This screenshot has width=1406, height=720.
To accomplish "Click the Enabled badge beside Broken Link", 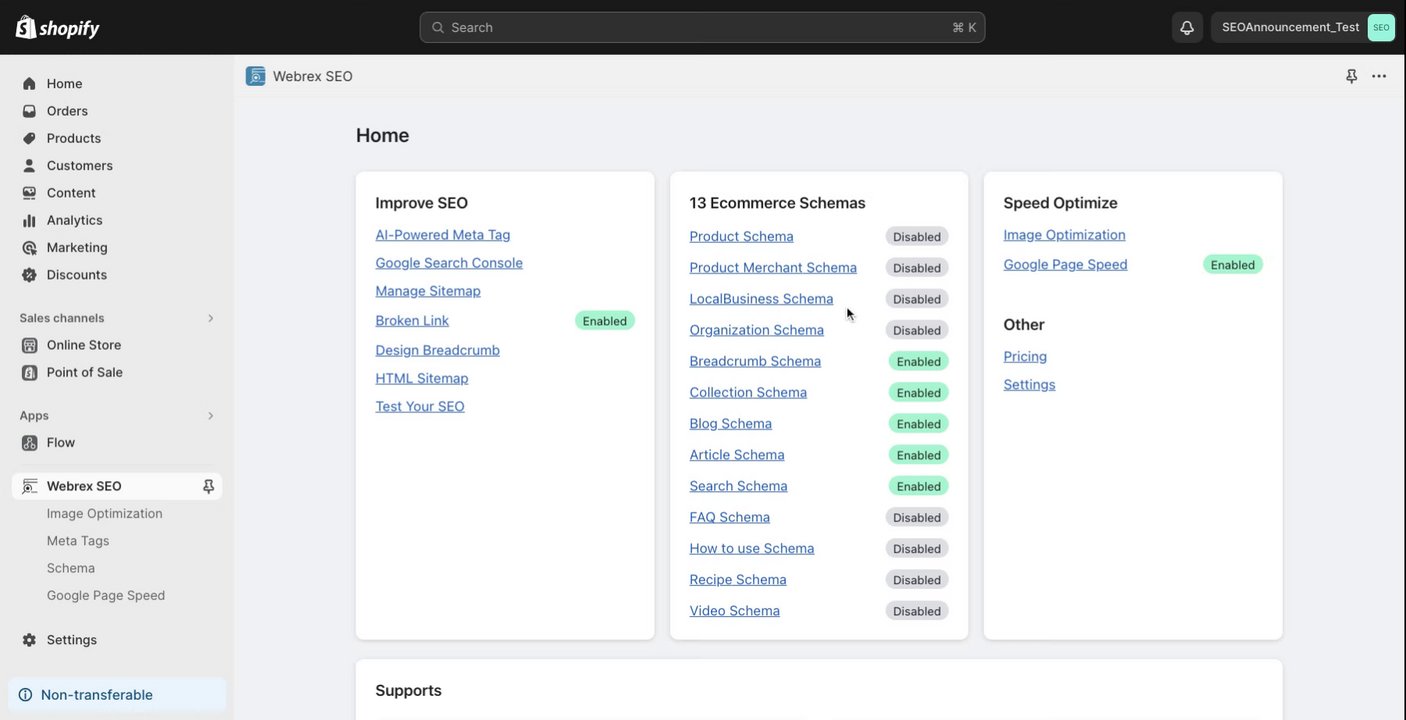I will click(604, 321).
